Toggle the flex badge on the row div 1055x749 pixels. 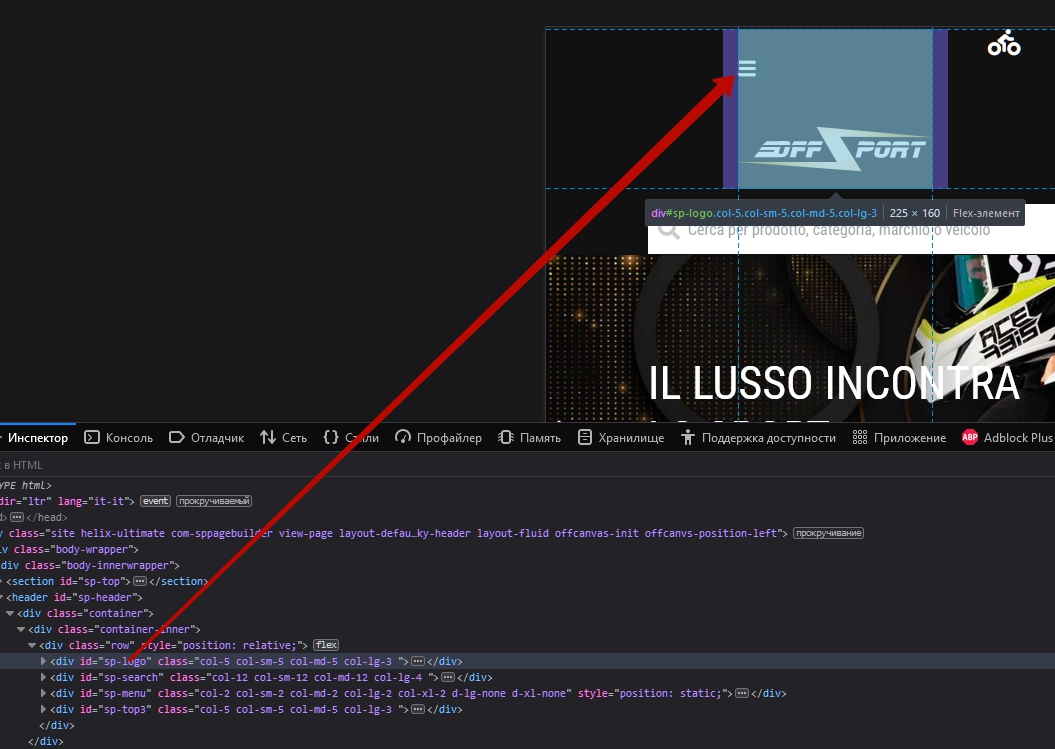pyautogui.click(x=326, y=645)
